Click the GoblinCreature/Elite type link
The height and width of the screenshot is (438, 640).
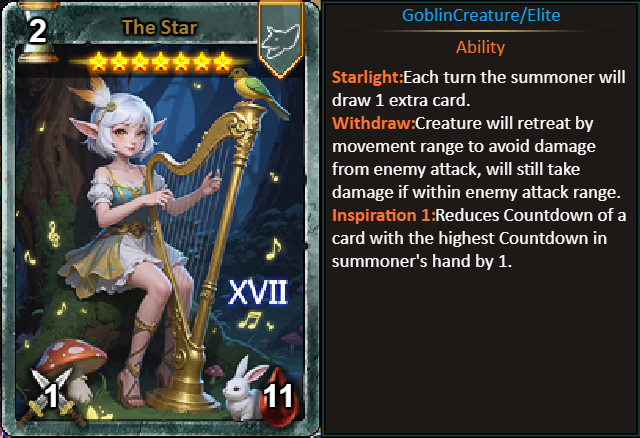point(481,16)
